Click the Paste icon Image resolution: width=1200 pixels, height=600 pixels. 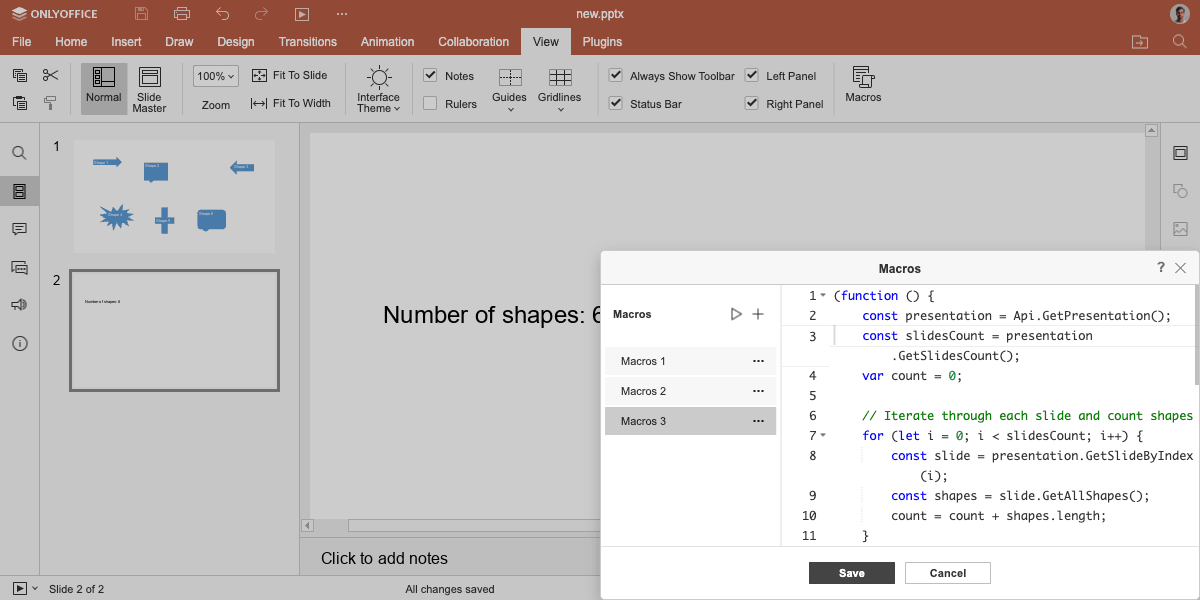(x=20, y=102)
